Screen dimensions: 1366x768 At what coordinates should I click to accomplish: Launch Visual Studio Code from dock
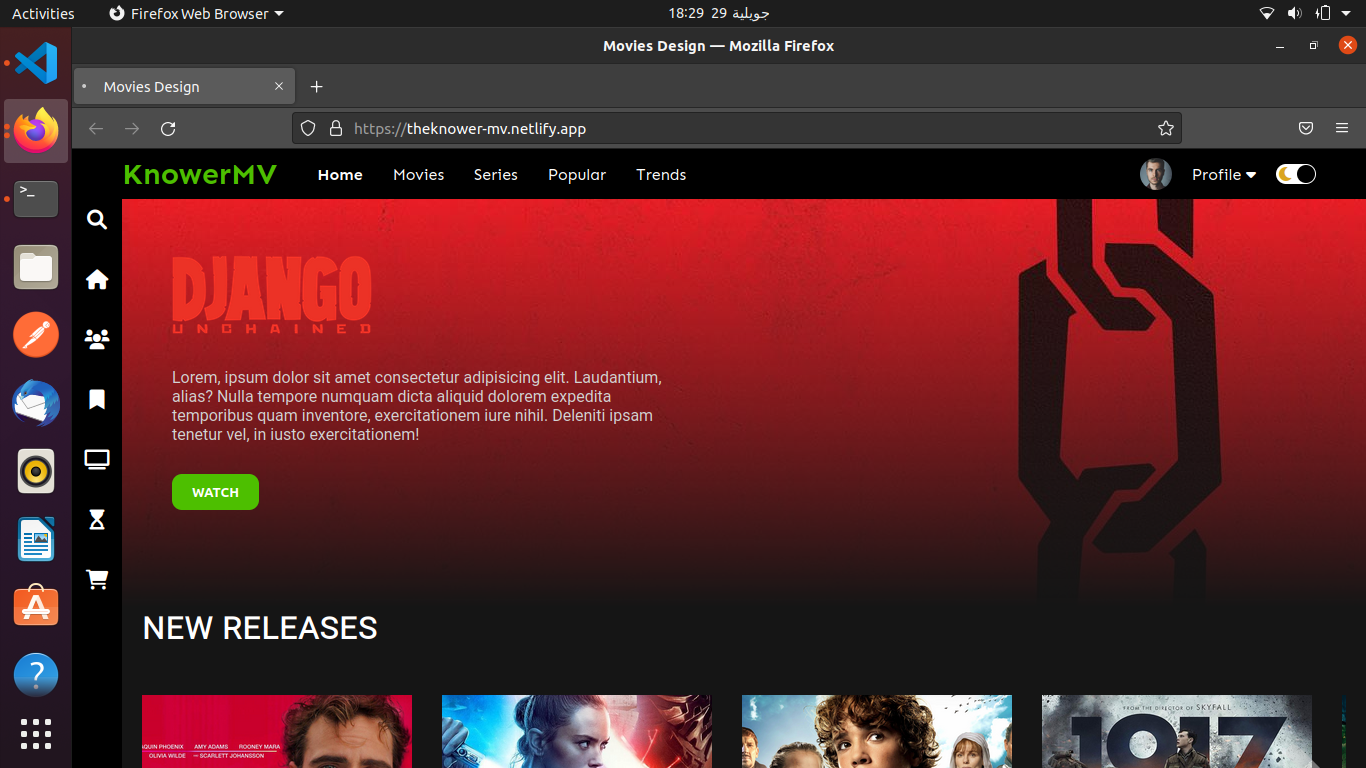coord(36,64)
